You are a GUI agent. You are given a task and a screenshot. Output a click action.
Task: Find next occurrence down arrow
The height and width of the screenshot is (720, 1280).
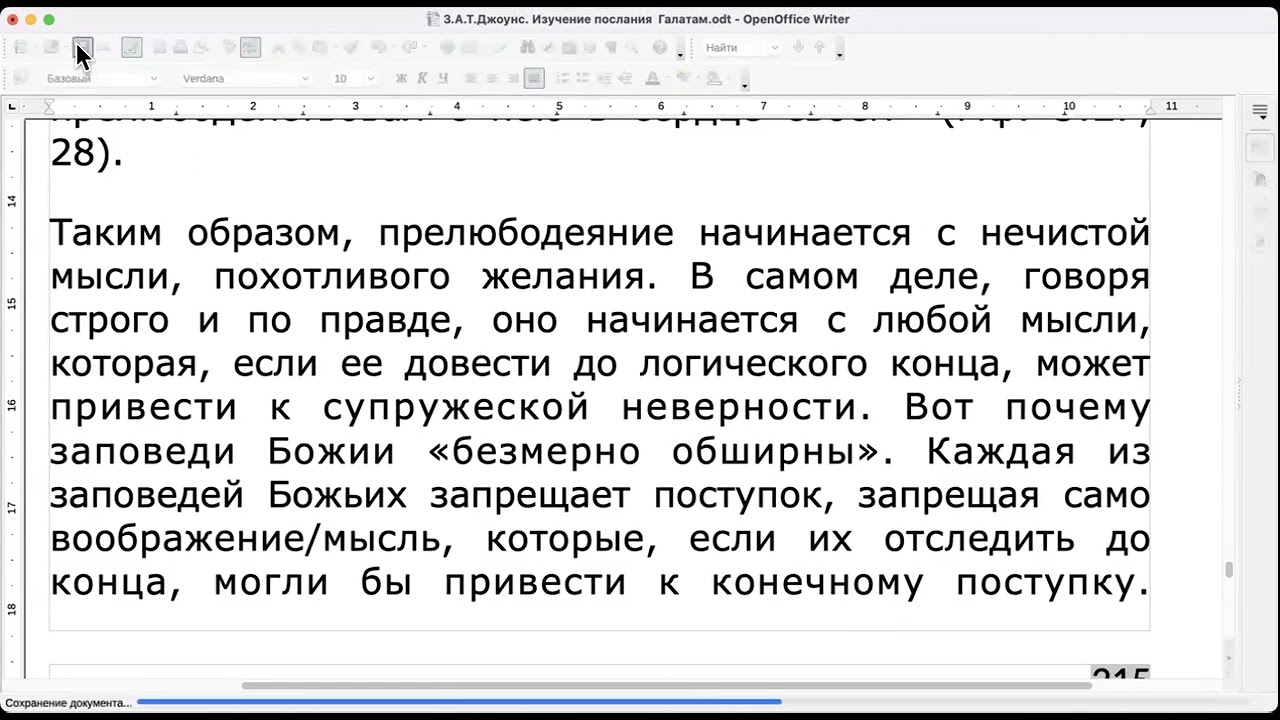pos(798,47)
